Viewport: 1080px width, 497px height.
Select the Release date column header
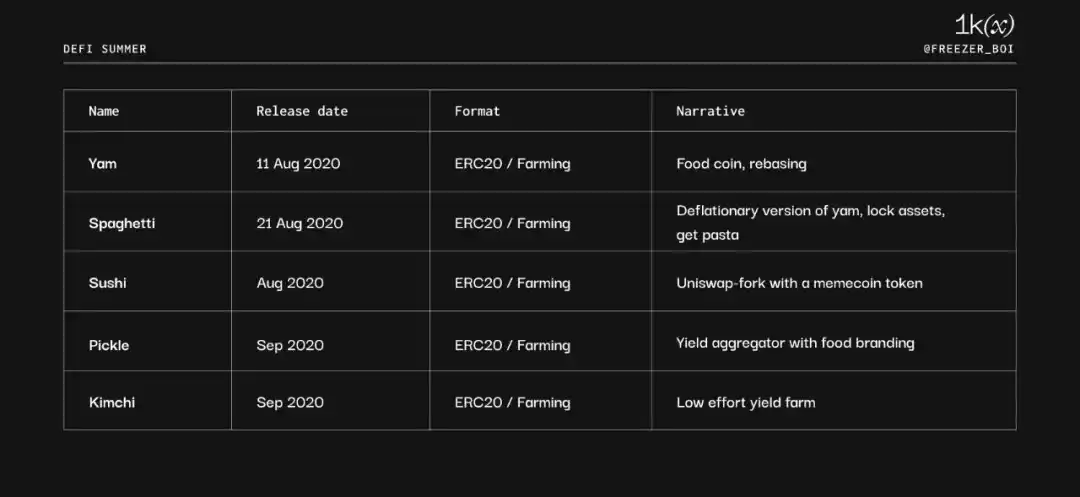[302, 111]
